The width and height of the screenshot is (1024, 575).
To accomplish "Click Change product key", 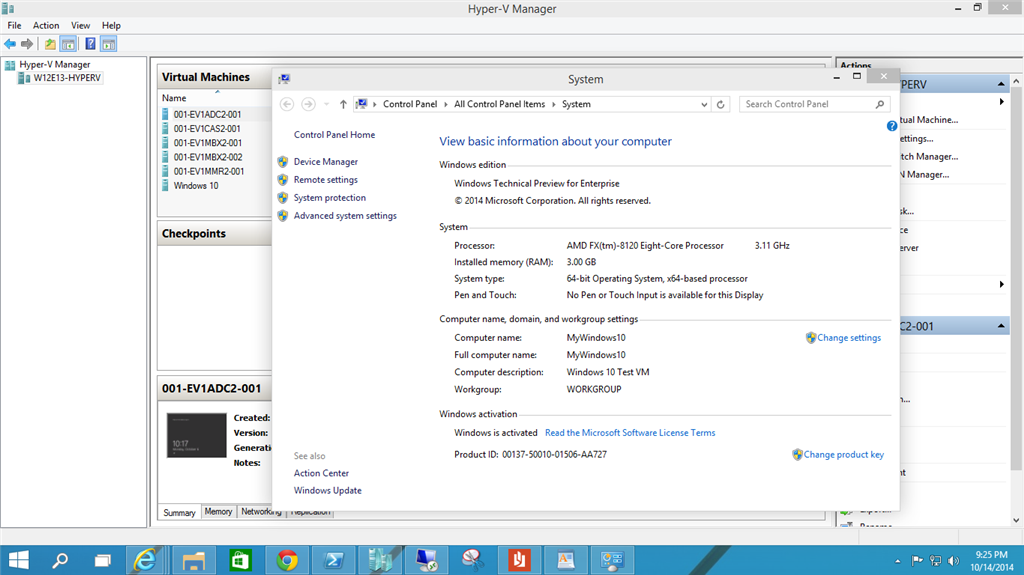I will (843, 455).
